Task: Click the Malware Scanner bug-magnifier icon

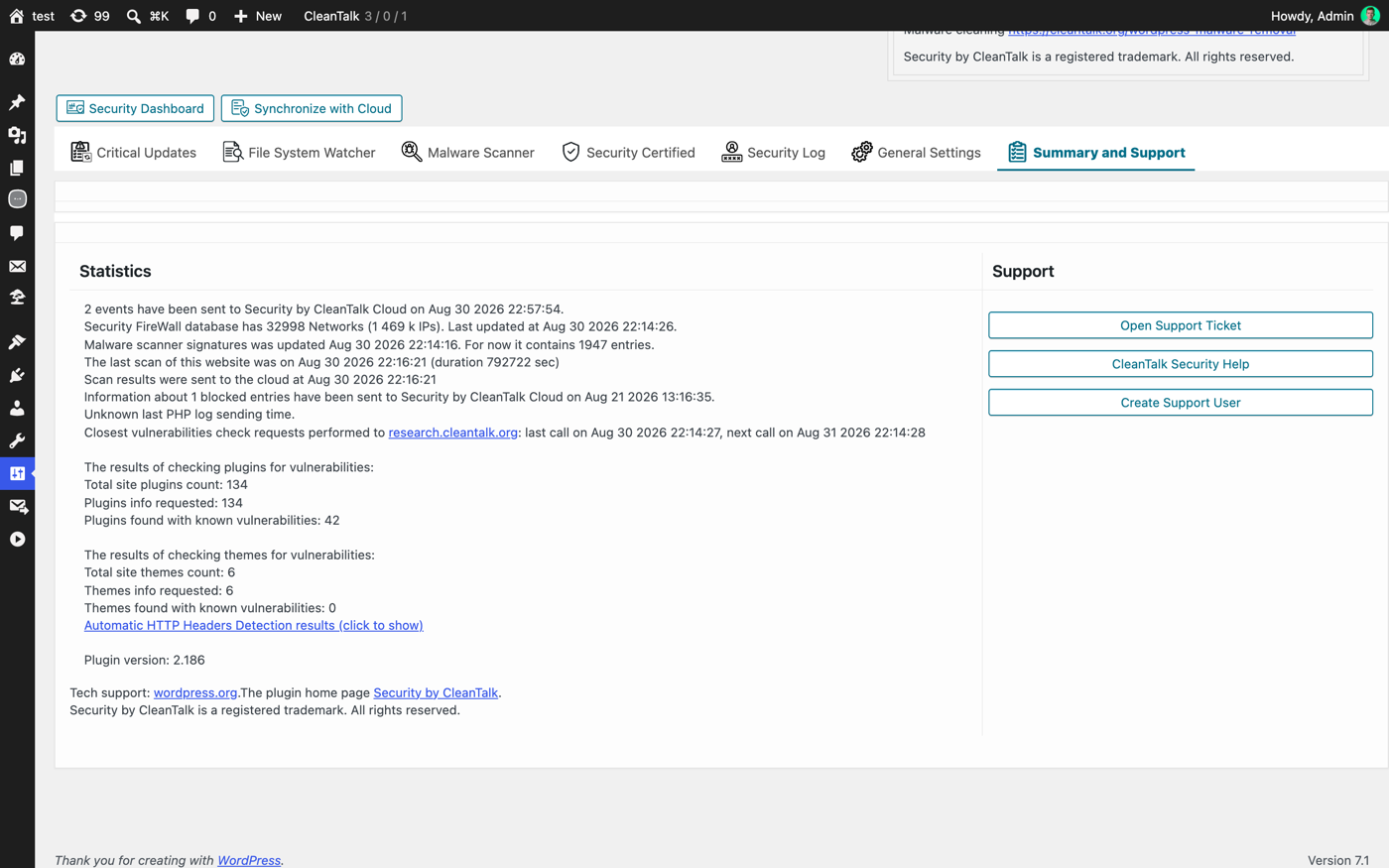Action: click(412, 152)
